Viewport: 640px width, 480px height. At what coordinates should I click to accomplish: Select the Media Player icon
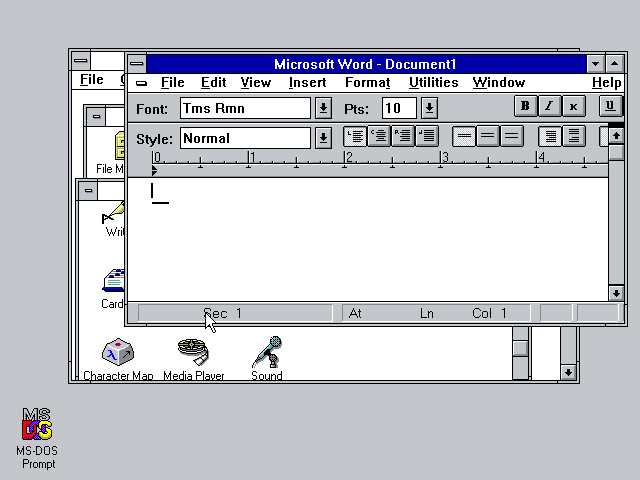point(193,359)
